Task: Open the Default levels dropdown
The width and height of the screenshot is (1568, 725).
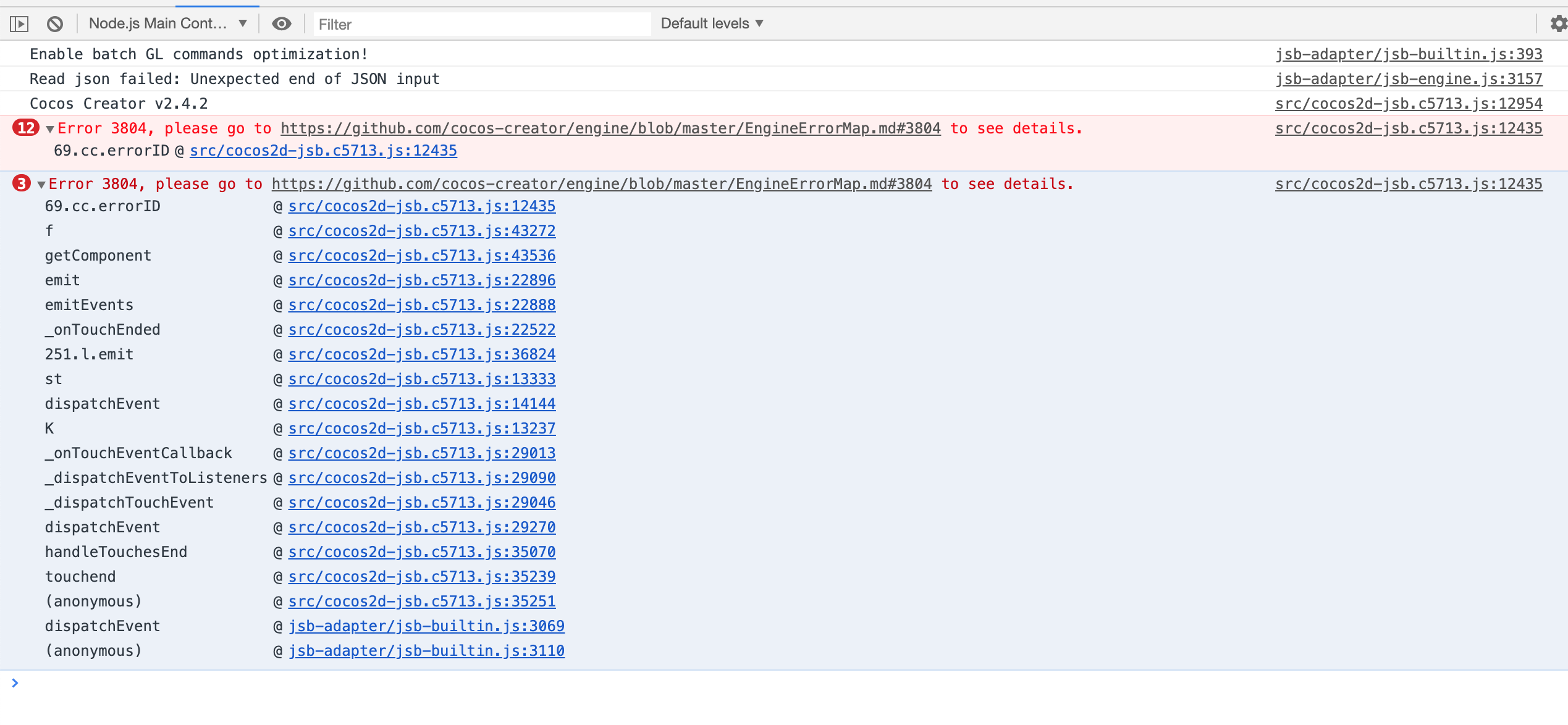Action: tap(712, 24)
